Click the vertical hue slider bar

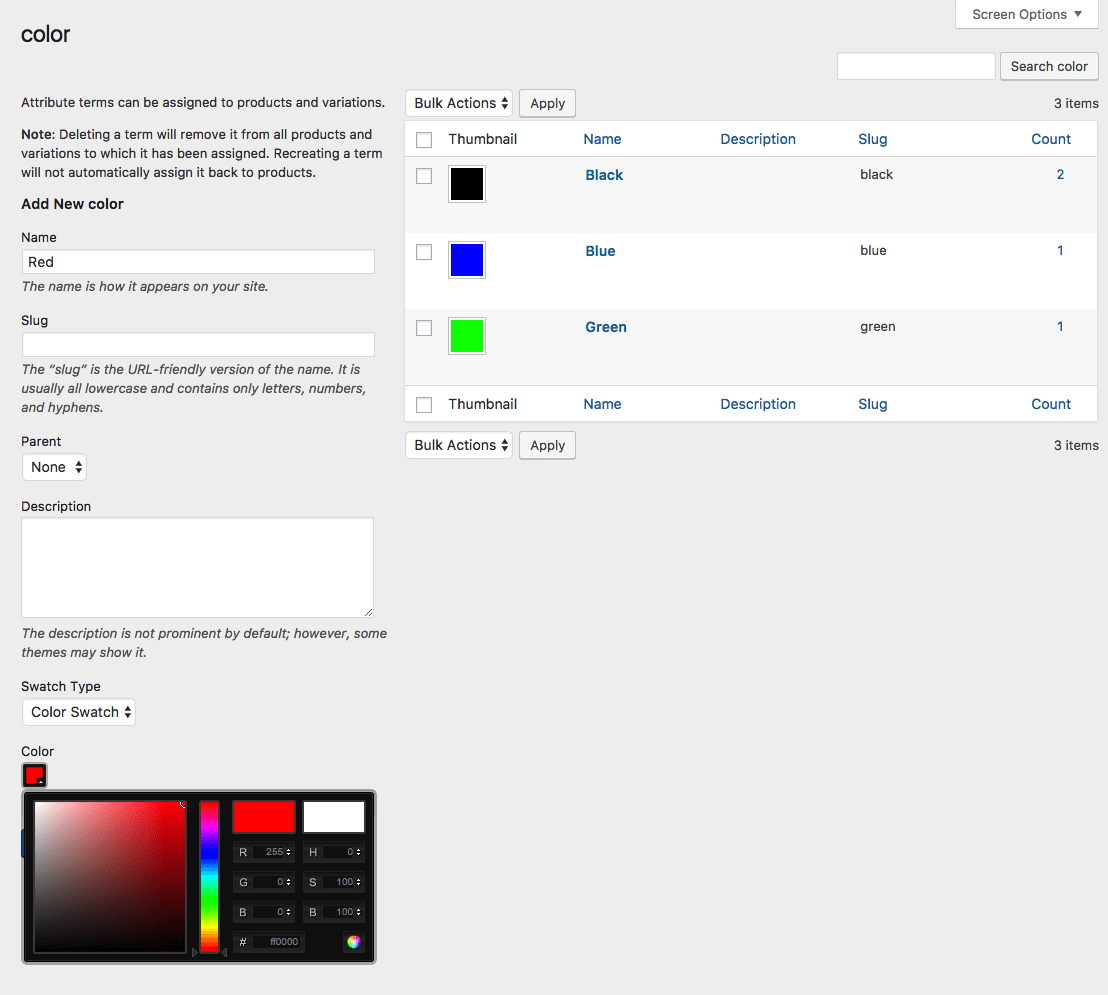[x=209, y=876]
